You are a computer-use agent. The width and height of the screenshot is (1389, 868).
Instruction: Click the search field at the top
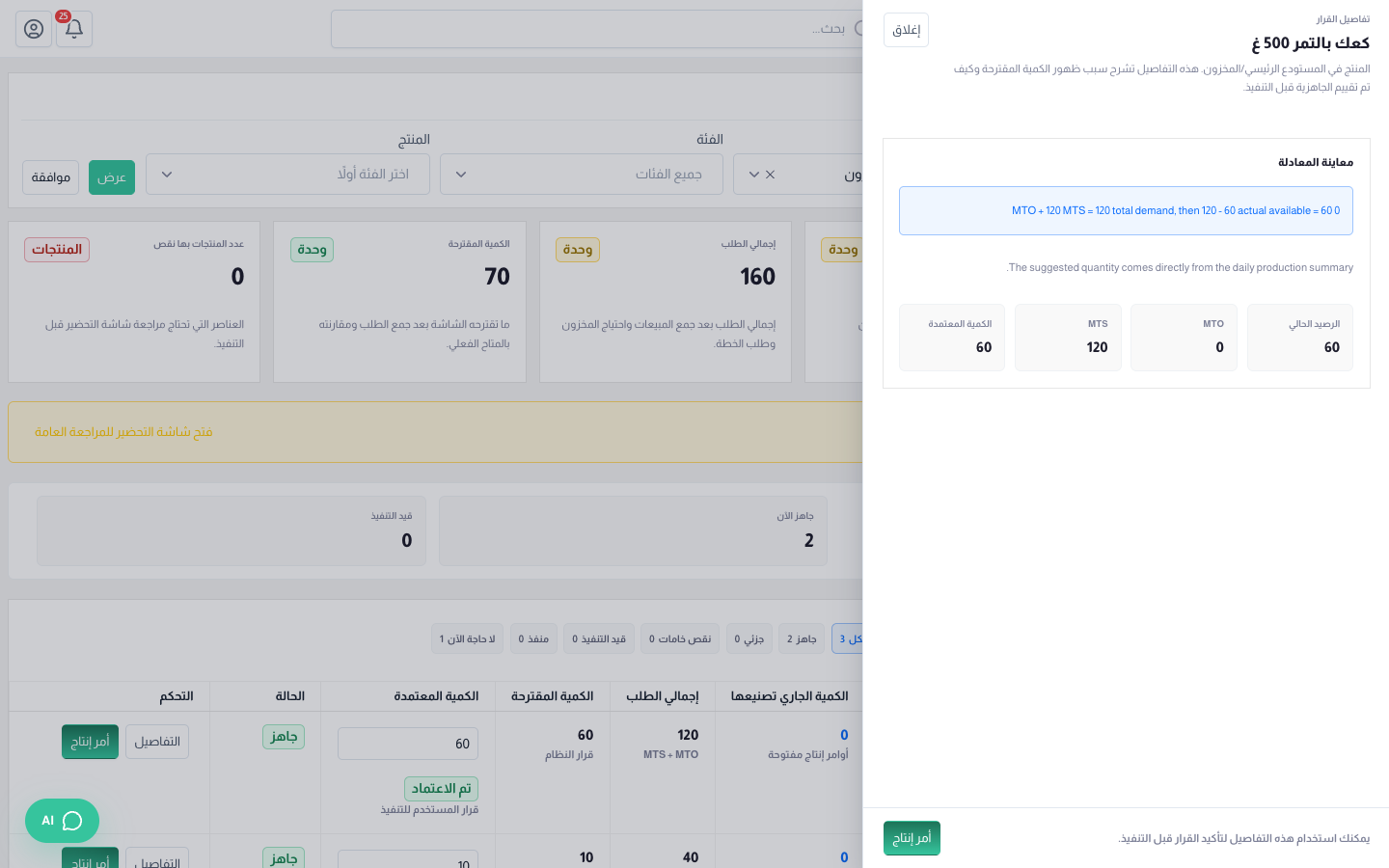point(597,29)
